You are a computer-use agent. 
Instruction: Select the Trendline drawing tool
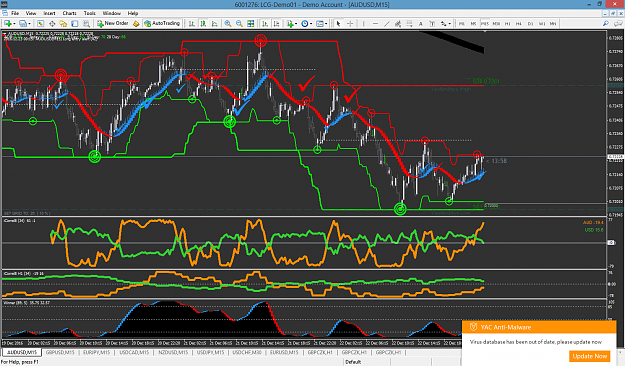(x=386, y=24)
